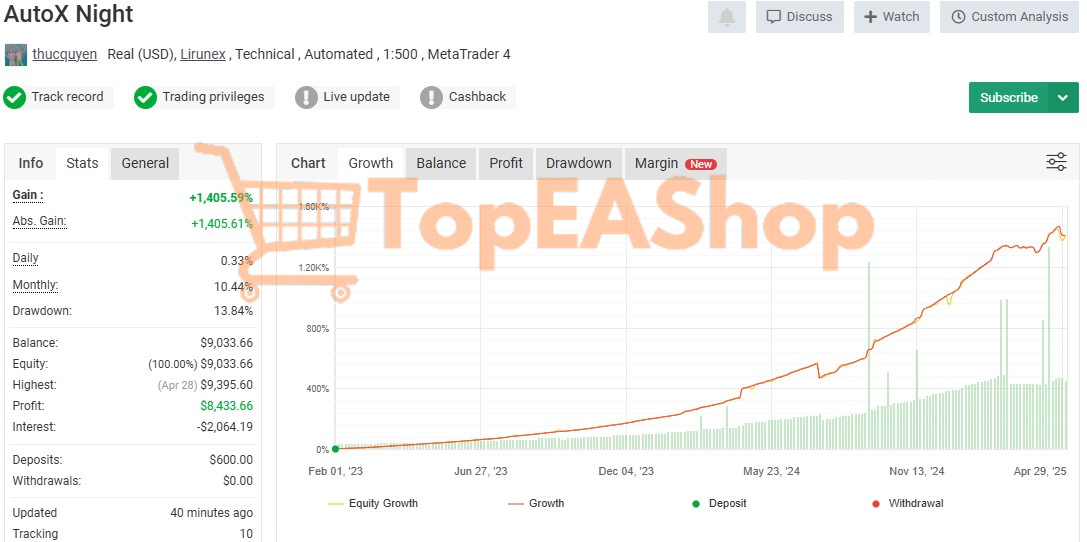1087x542 pixels.
Task: Click the Track record green checkmark
Action: (14, 97)
